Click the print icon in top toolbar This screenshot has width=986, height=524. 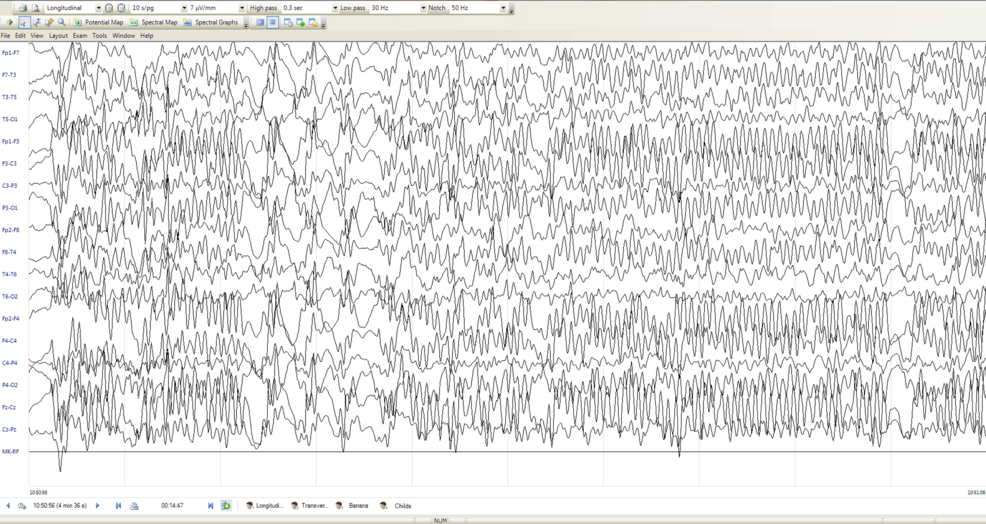tap(23, 8)
